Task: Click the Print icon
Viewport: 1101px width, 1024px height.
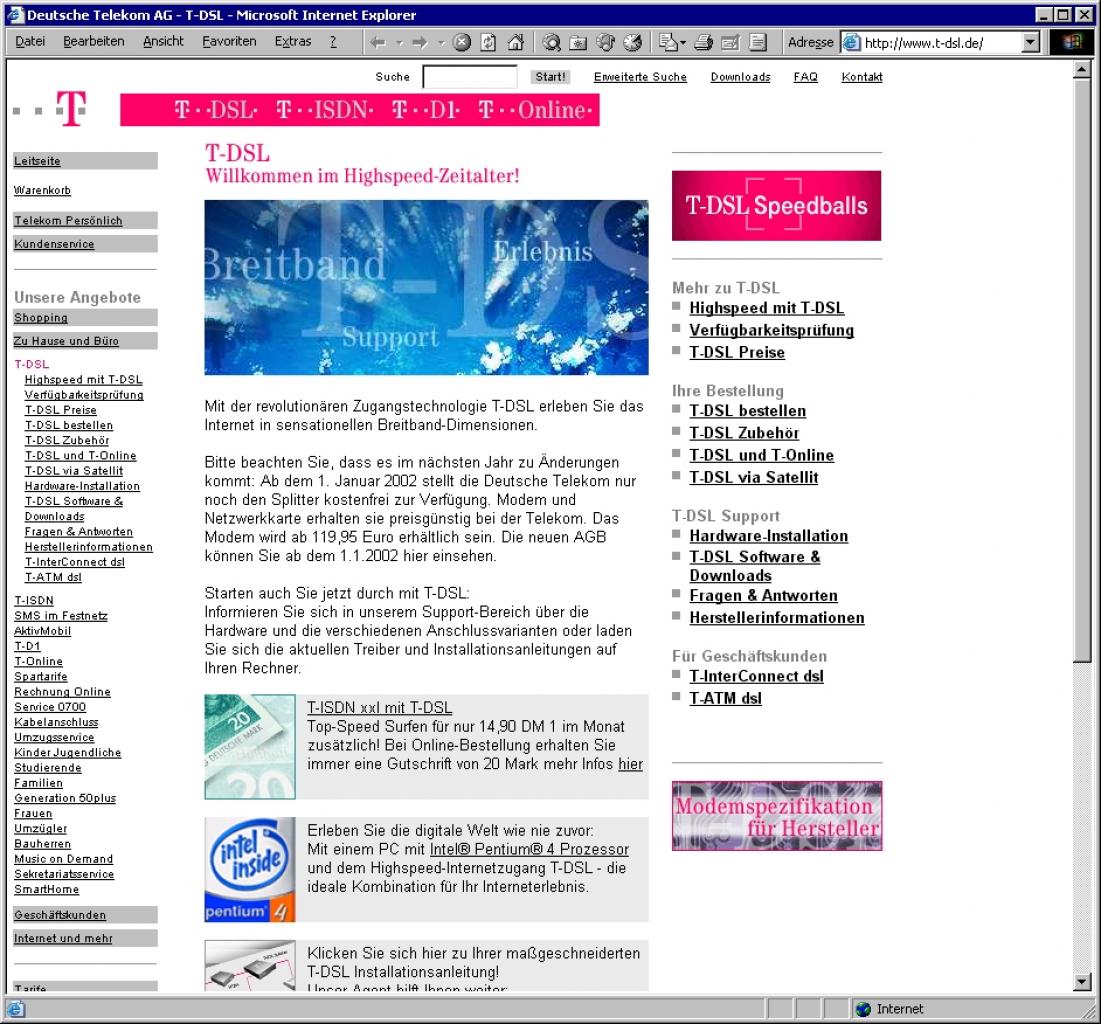Action: pos(704,43)
